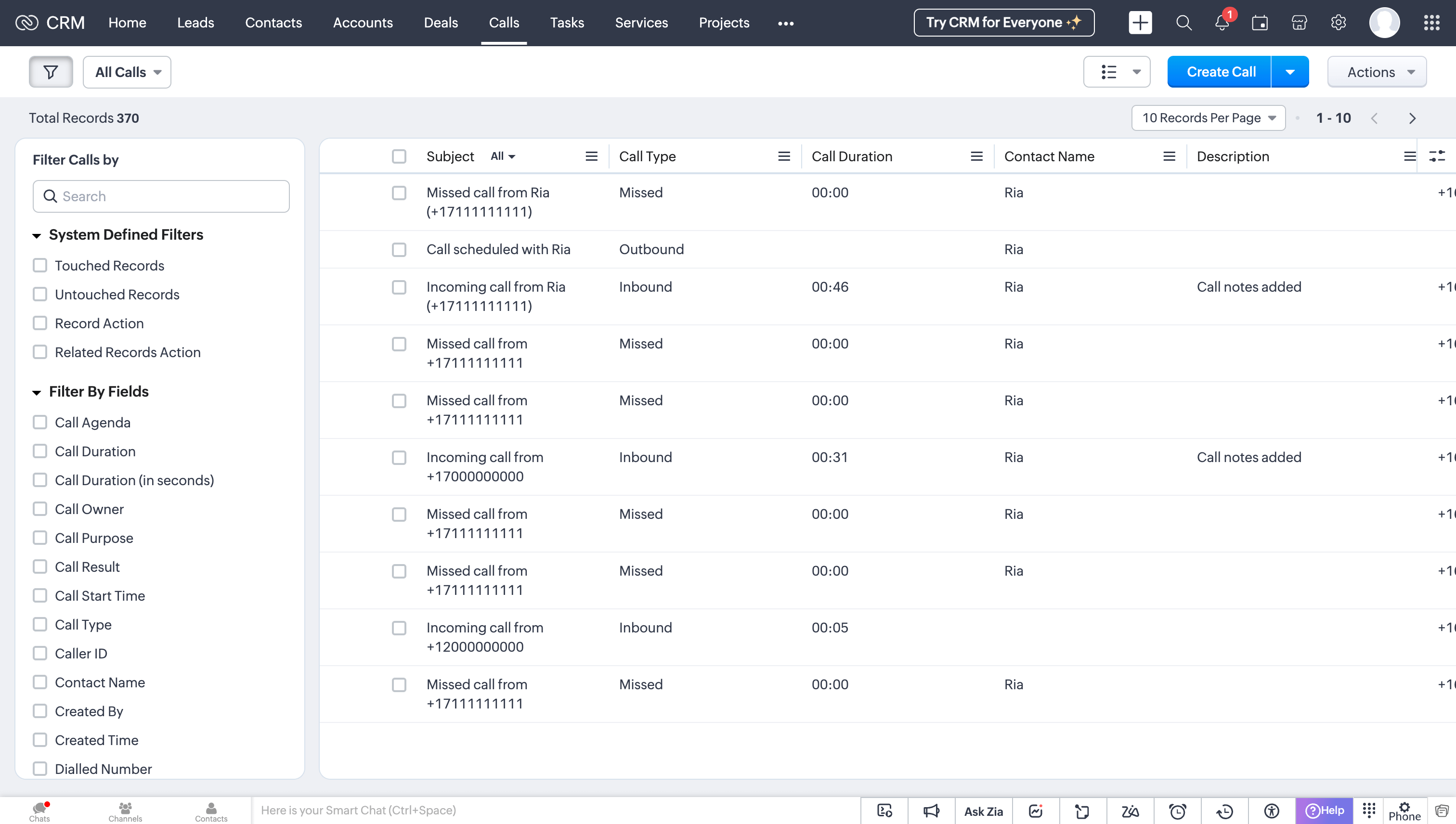Click the filter funnel icon
Screen dimensions: 1456x824
coord(51,72)
